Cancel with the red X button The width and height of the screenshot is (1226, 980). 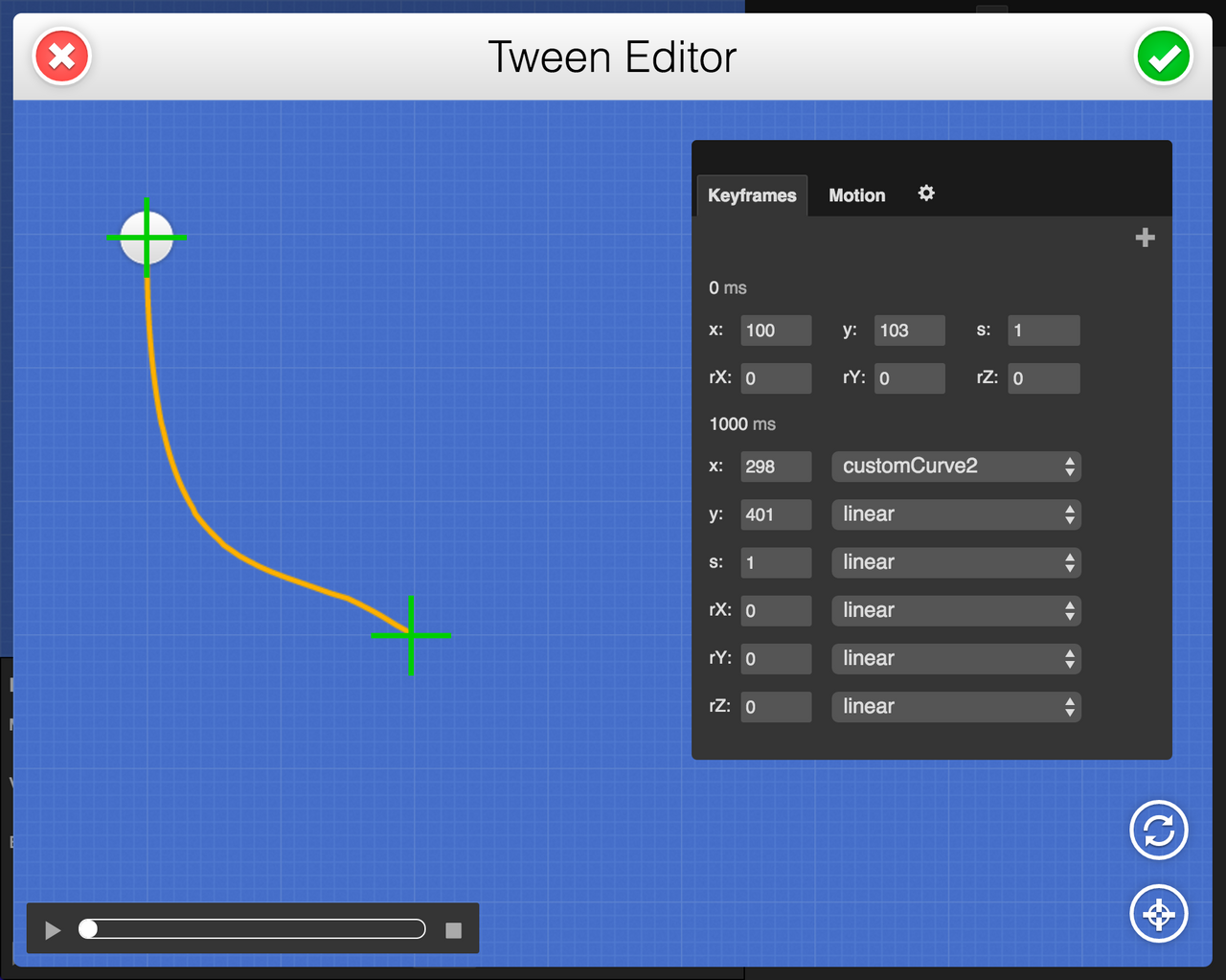(62, 57)
